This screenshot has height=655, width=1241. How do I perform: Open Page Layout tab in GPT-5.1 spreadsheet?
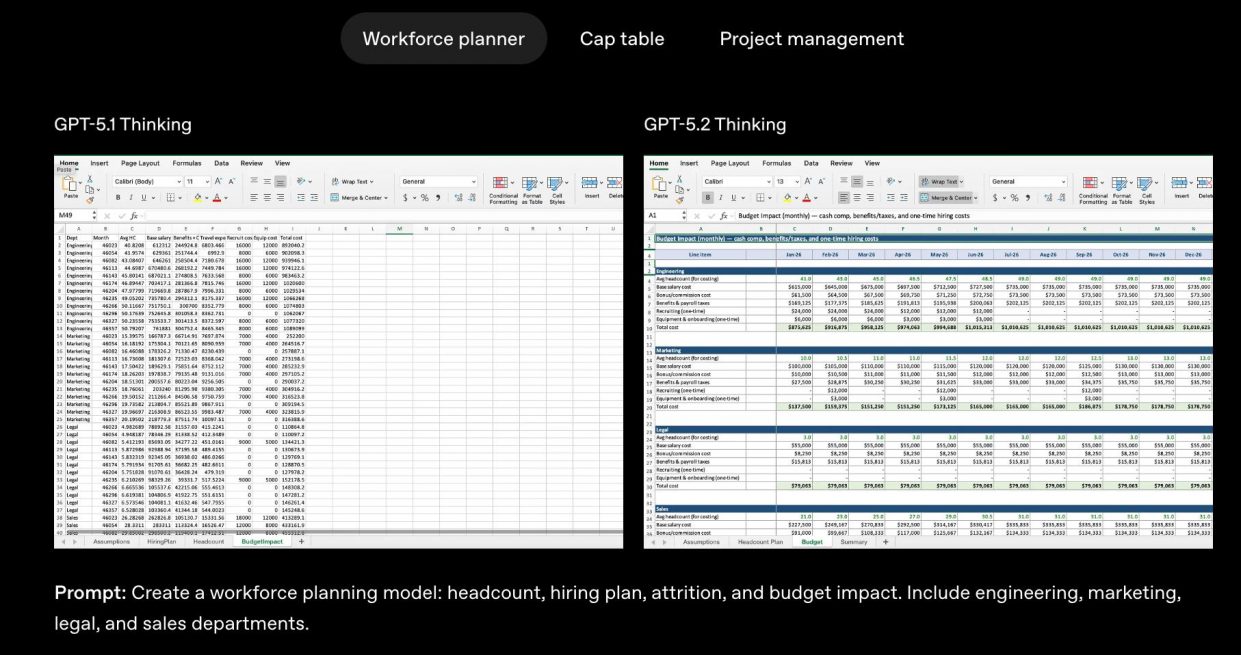[x=140, y=163]
